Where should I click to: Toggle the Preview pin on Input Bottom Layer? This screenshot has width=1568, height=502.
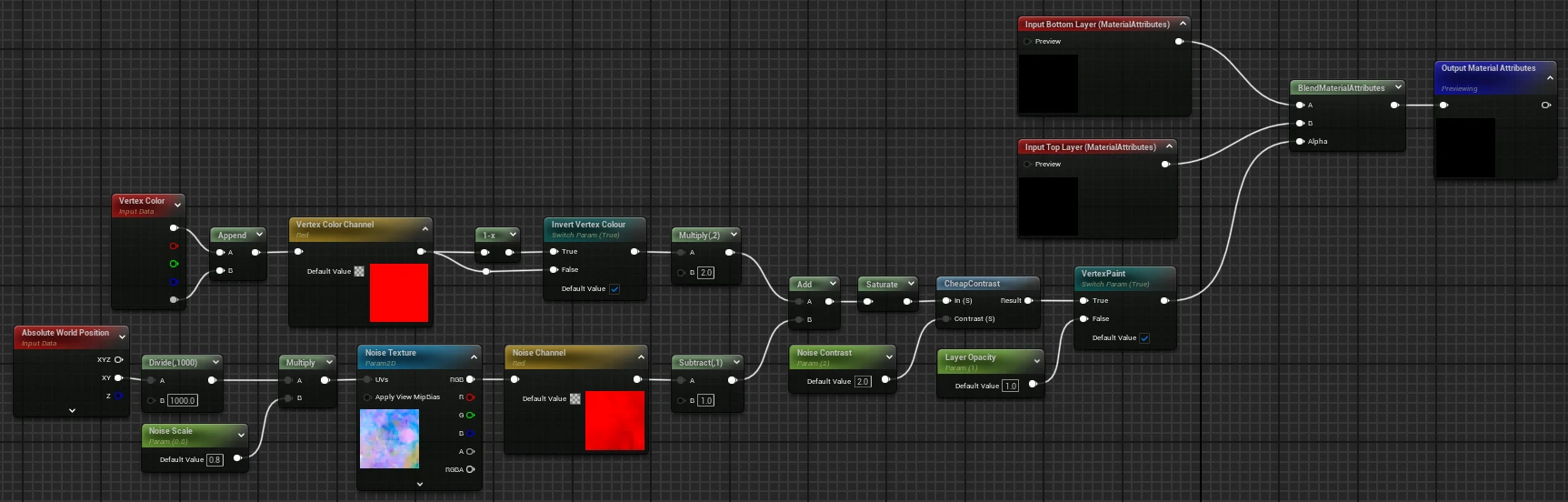click(1027, 41)
